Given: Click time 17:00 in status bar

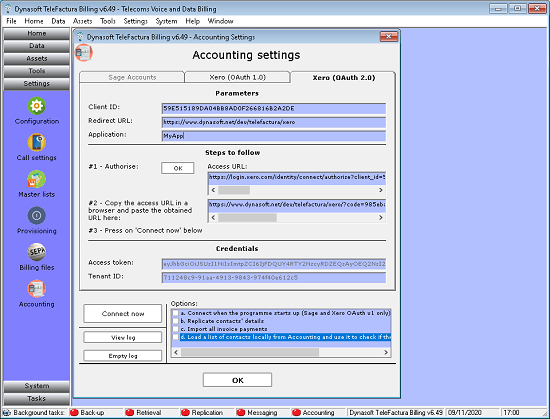Looking at the screenshot, I should click(511, 413).
